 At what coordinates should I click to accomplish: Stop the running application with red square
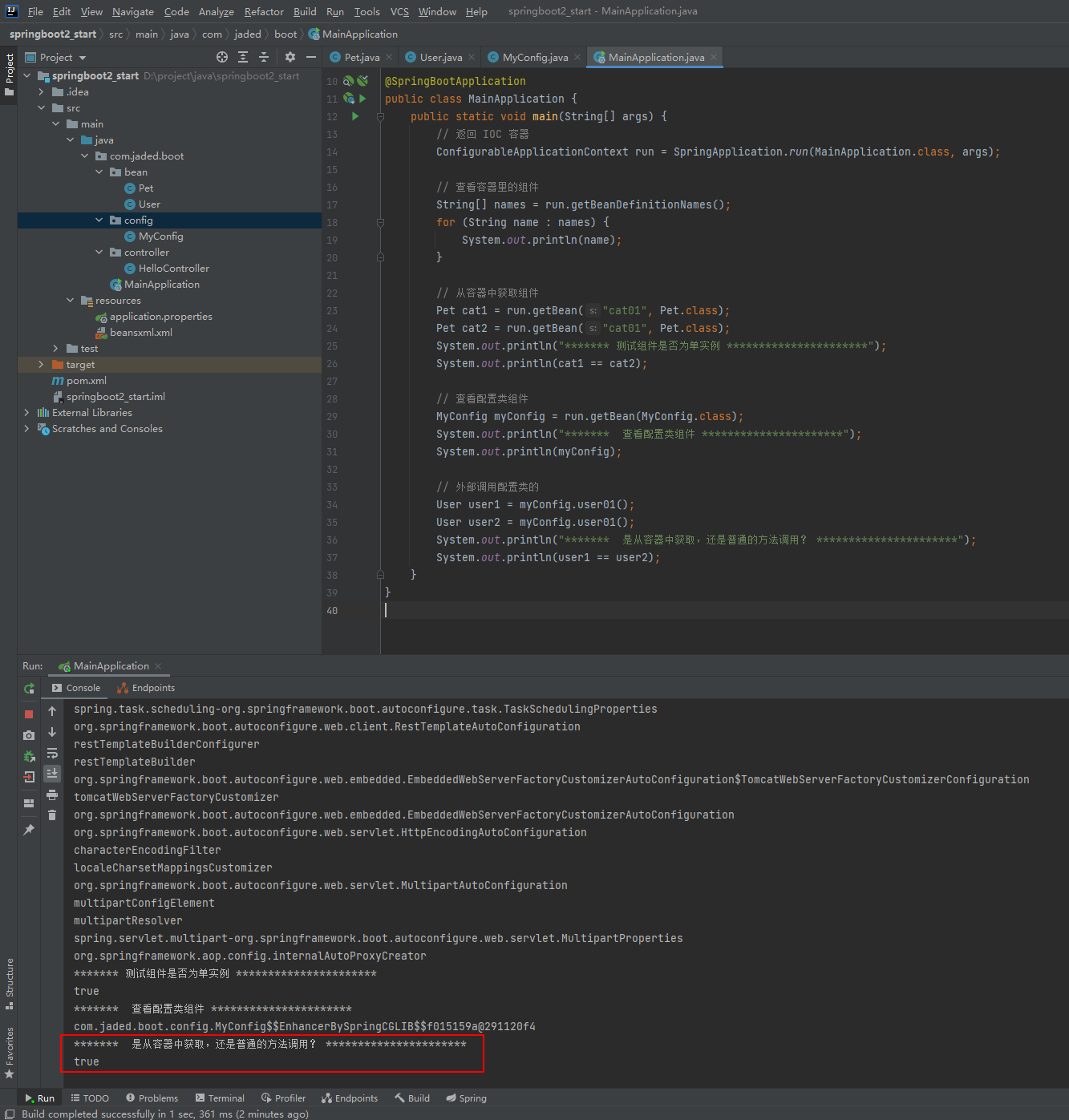pos(29,714)
